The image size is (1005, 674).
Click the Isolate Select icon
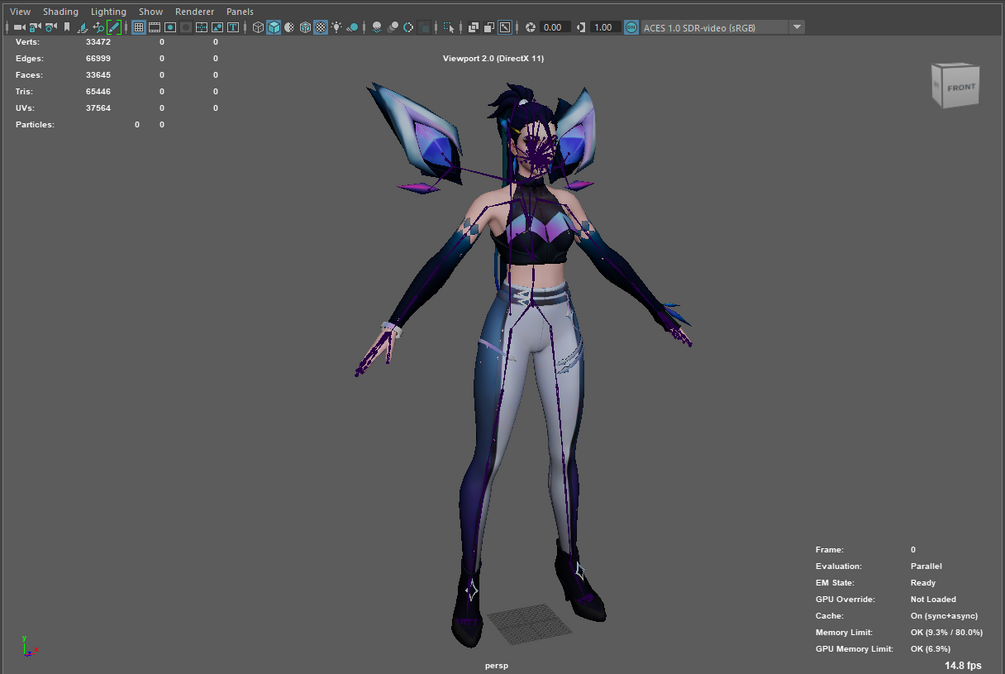[449, 27]
